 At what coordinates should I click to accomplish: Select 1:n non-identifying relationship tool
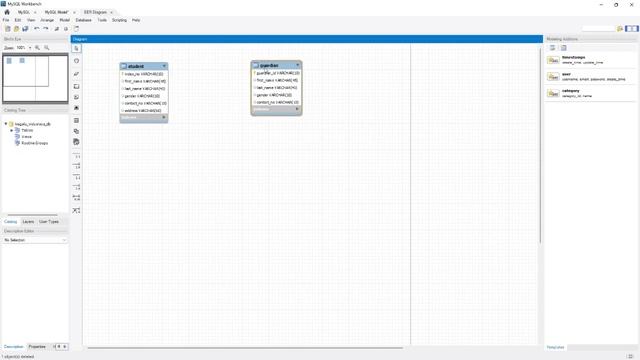pyautogui.click(x=76, y=166)
